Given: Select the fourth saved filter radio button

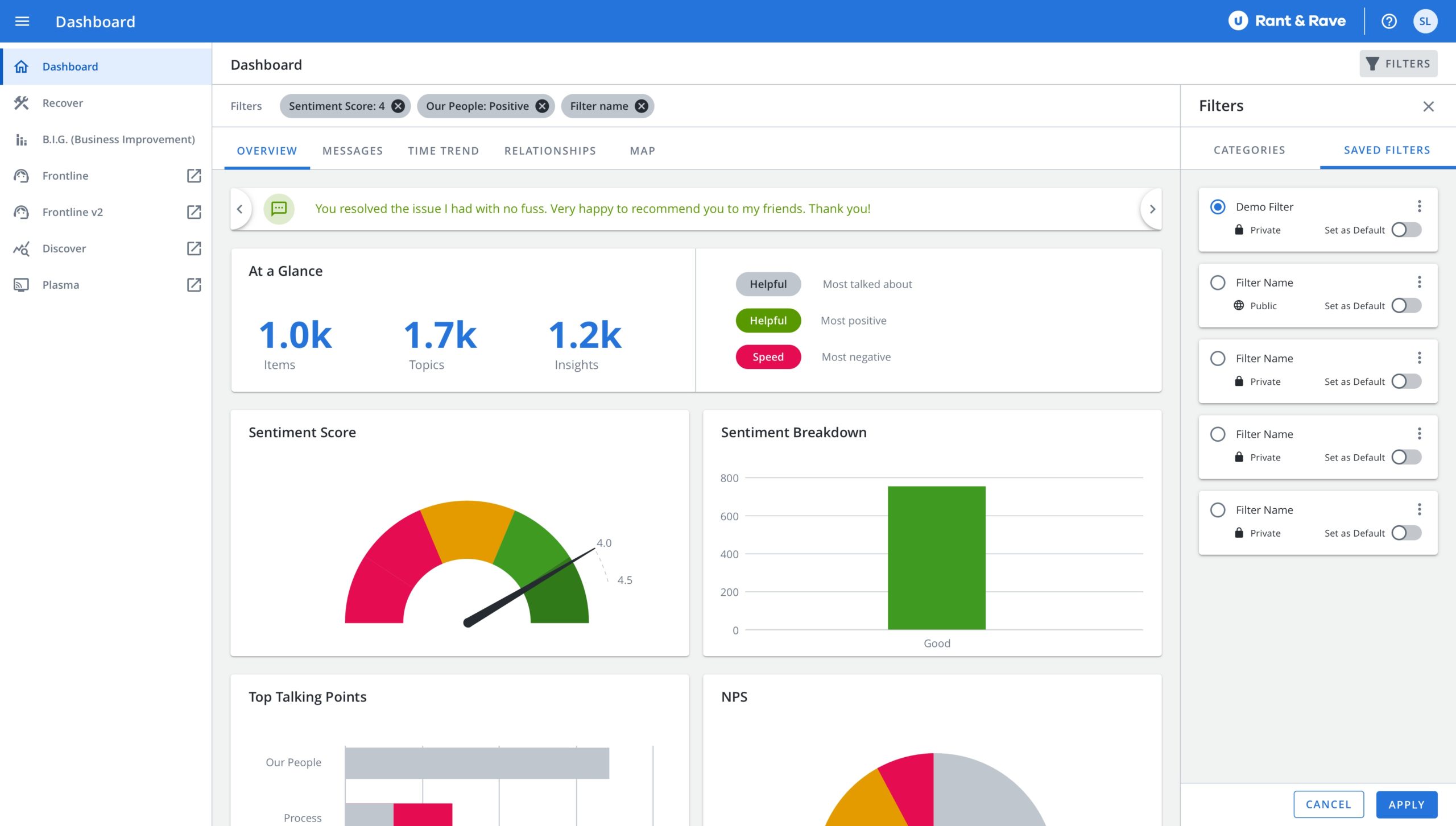Looking at the screenshot, I should click(x=1218, y=434).
